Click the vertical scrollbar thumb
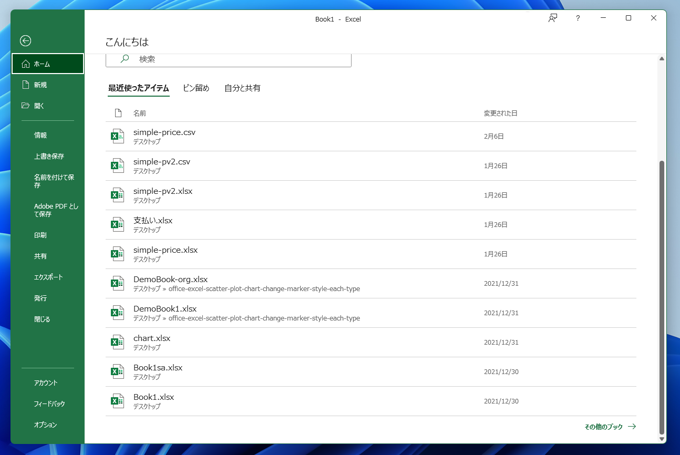The width and height of the screenshot is (680, 455). point(661,297)
